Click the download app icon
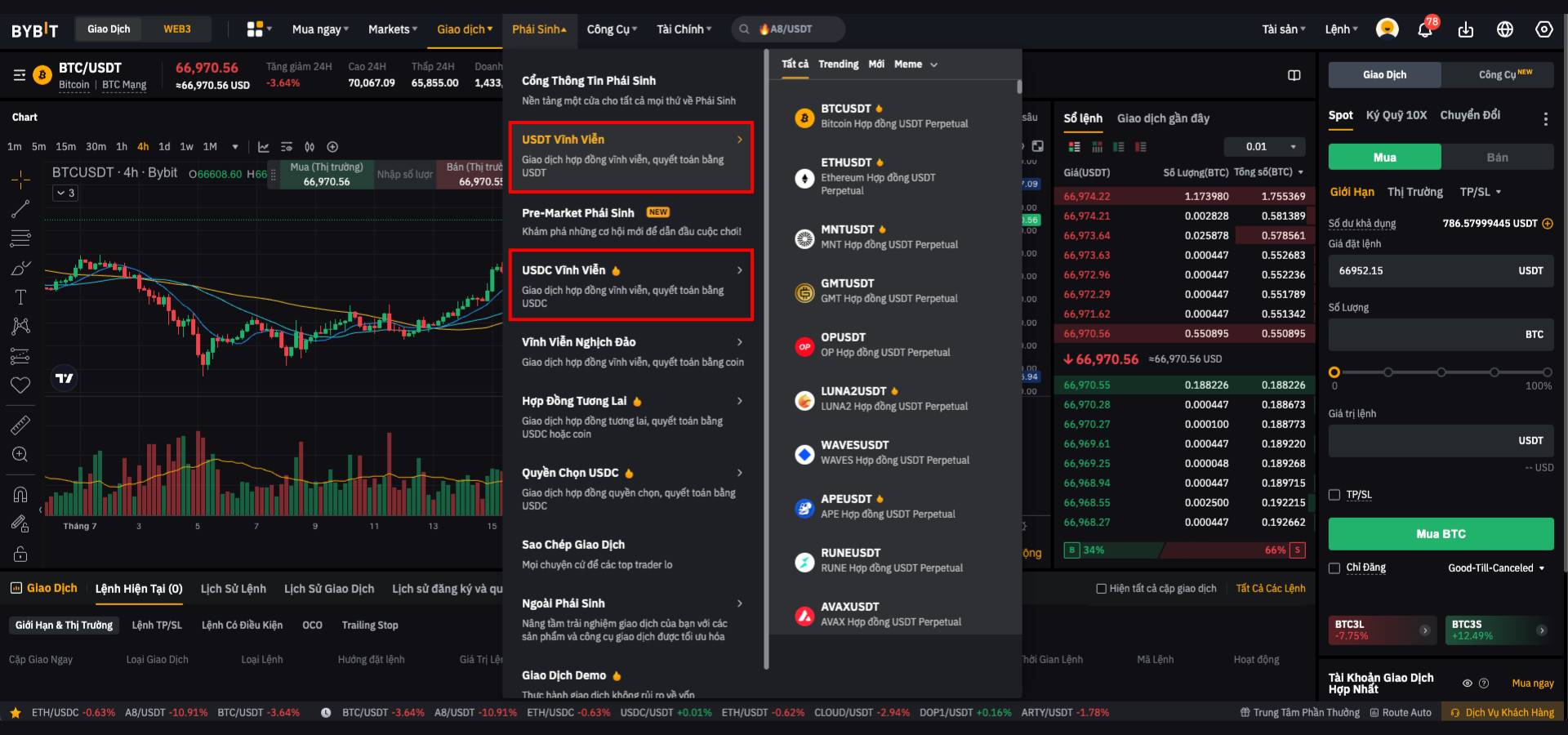 coord(1466,29)
